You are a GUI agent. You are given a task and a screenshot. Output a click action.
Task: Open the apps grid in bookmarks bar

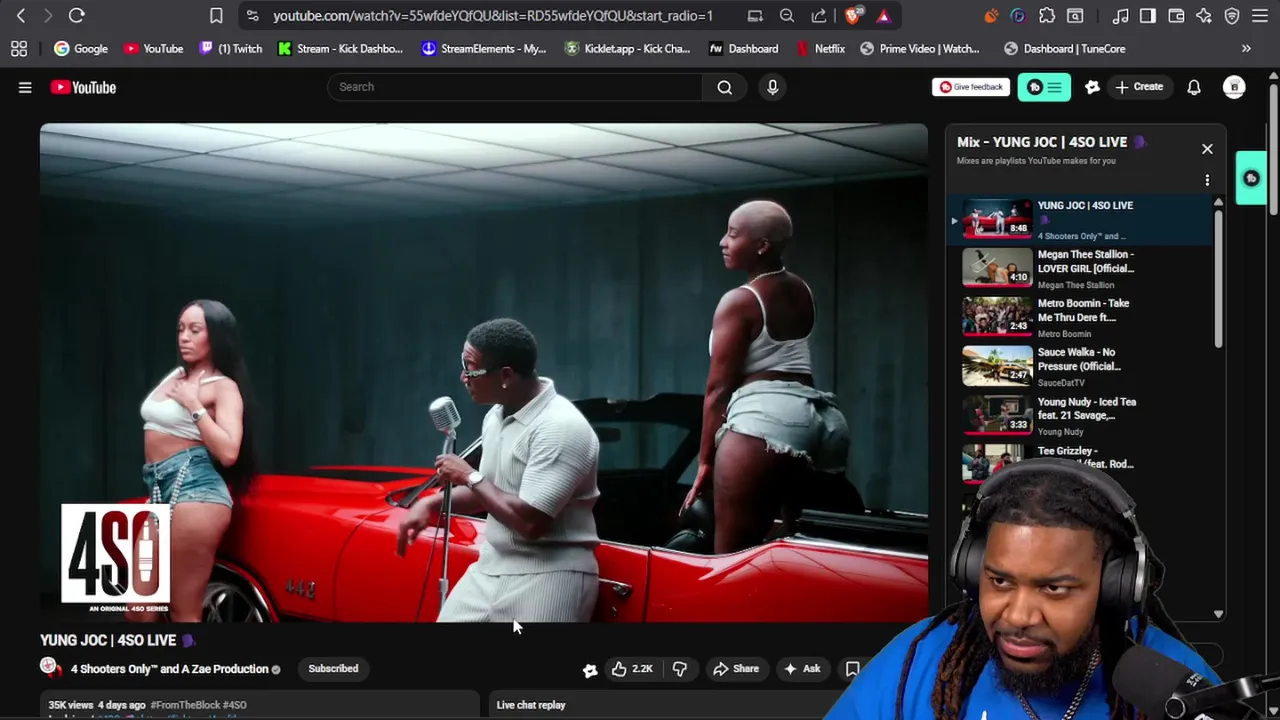[x=19, y=48]
